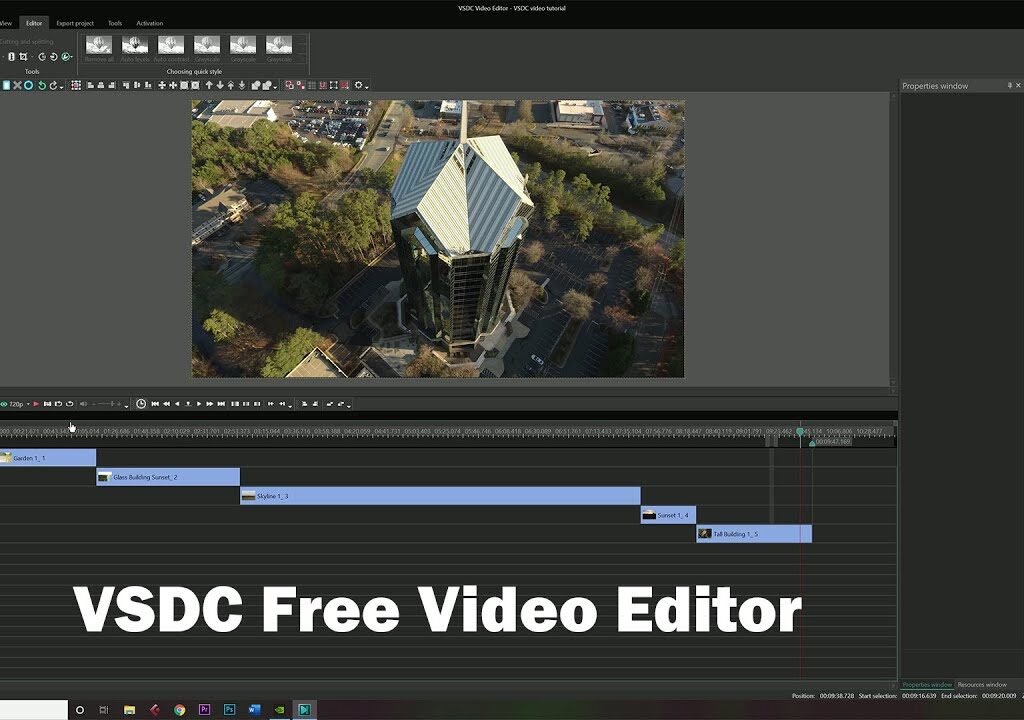Image resolution: width=1024 pixels, height=720 pixels.
Task: Toggle the loop playback icon
Action: tap(69, 404)
